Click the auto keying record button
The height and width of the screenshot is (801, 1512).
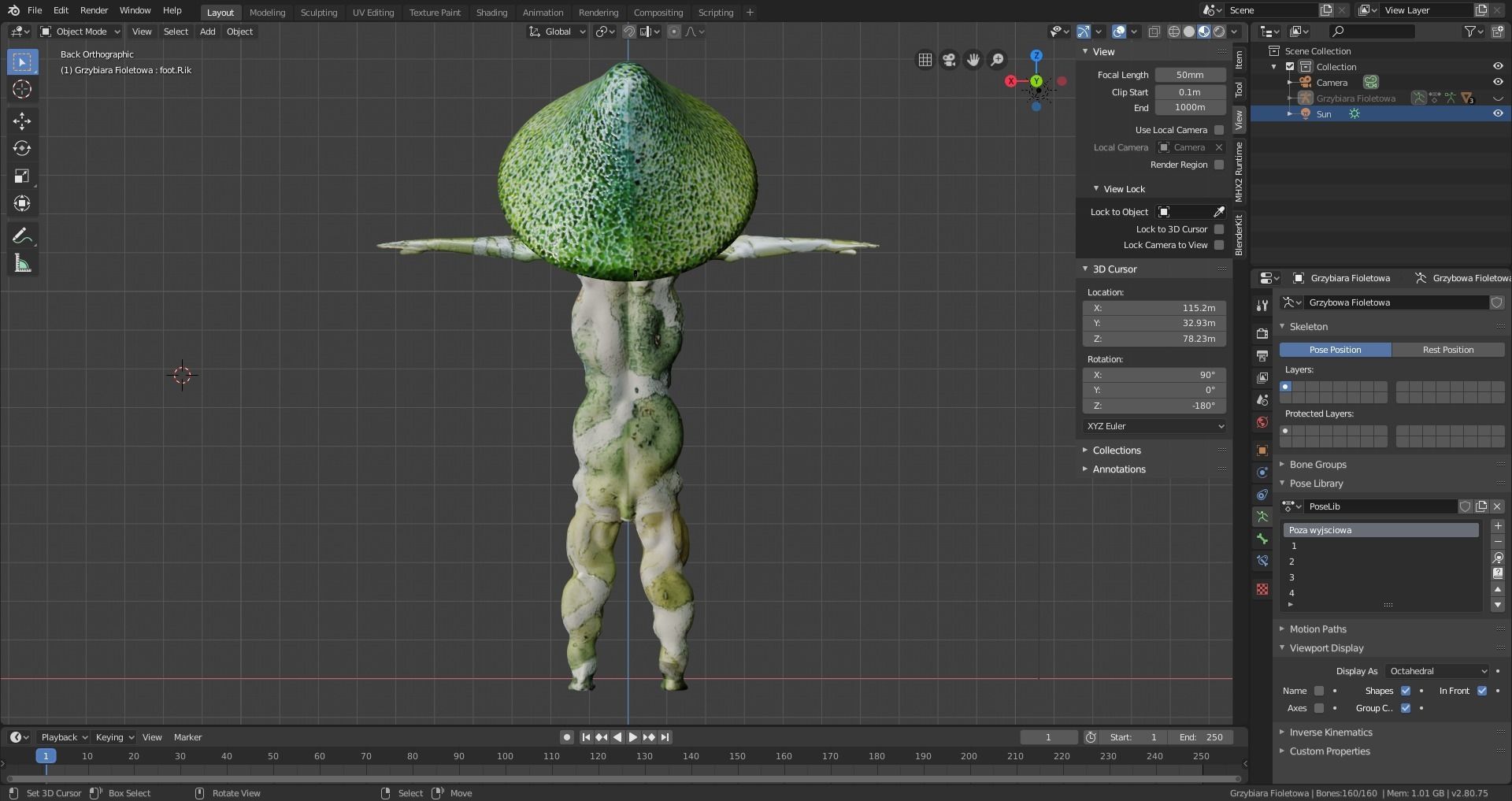[566, 737]
